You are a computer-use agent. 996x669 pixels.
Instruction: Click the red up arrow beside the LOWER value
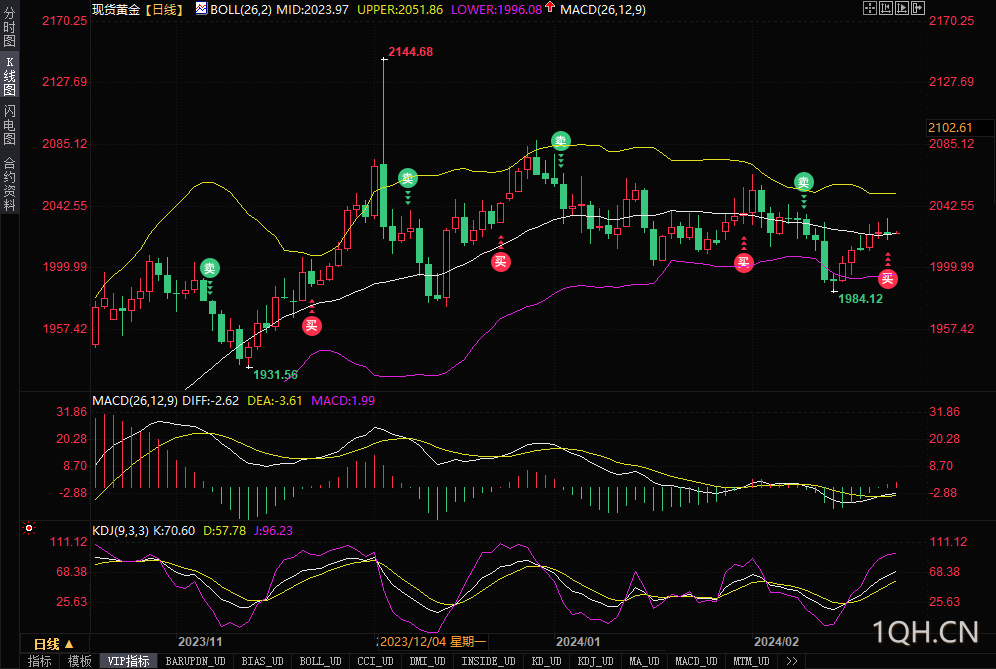point(549,8)
